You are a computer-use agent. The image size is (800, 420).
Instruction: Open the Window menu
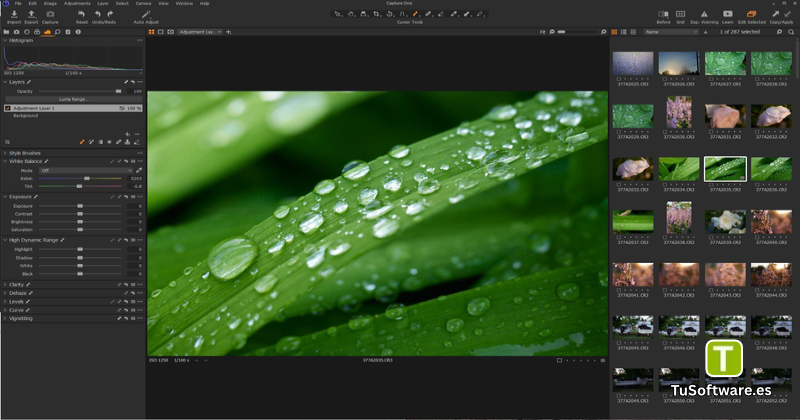(x=184, y=3)
